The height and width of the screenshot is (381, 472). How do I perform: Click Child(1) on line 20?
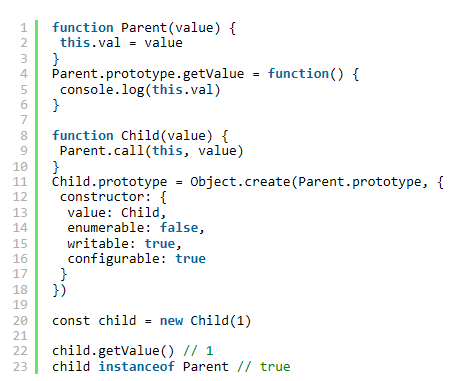click(220, 321)
